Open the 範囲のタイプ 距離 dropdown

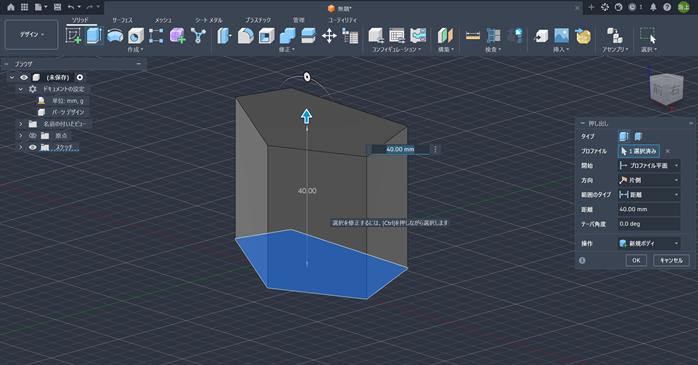click(x=649, y=195)
